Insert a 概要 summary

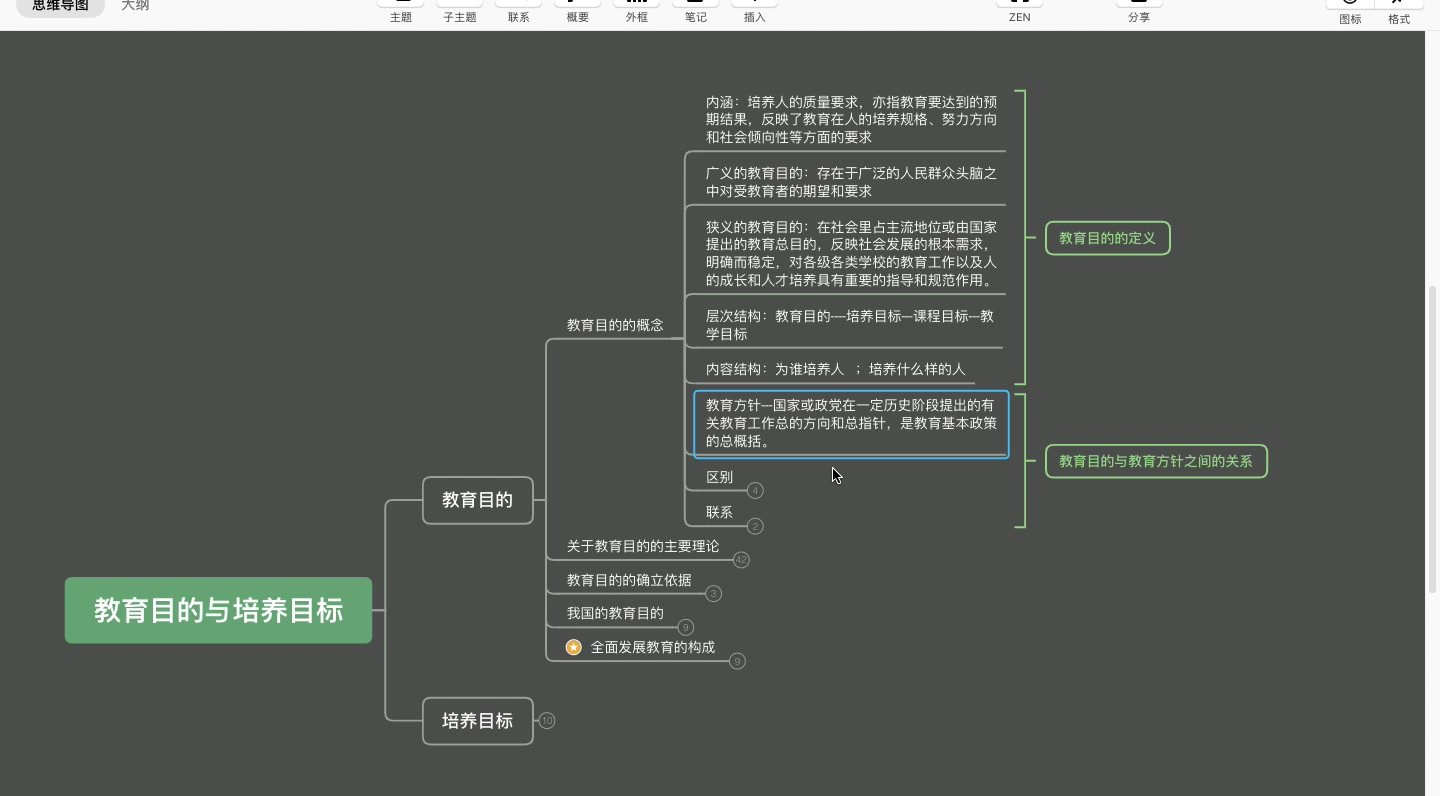577,11
